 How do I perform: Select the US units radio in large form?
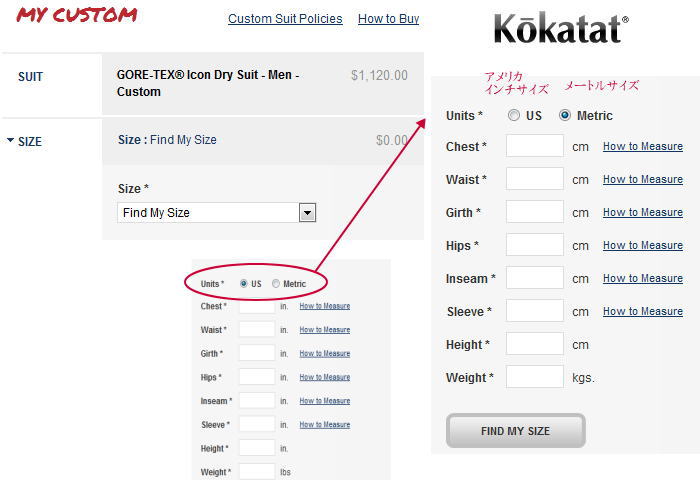[x=514, y=115]
